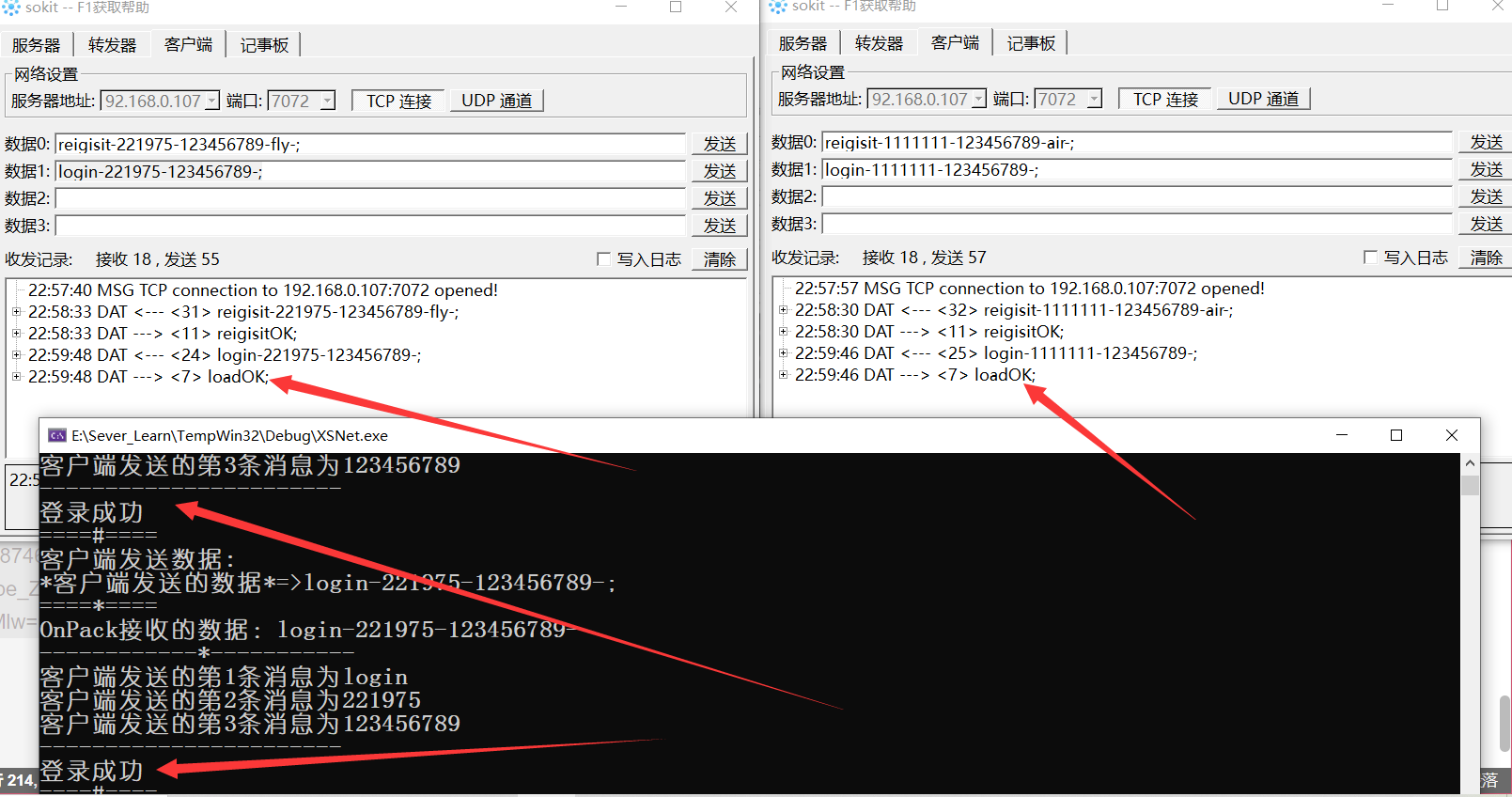Expand 22:58:33 reigisitOK log entry in left window
The image size is (1512, 797).
click(16, 333)
